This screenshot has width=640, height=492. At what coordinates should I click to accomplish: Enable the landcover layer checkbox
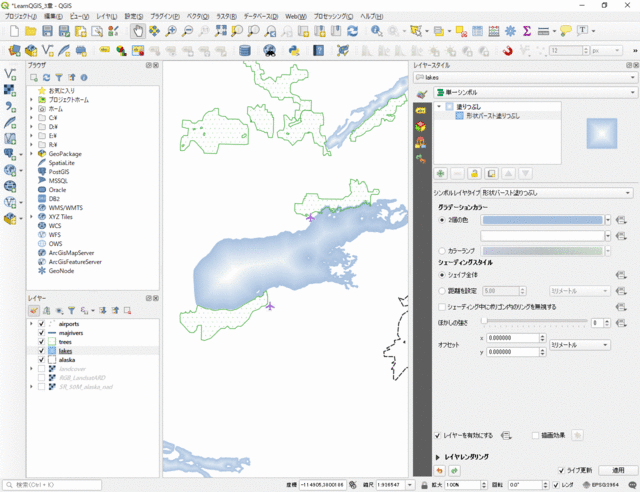point(41,369)
